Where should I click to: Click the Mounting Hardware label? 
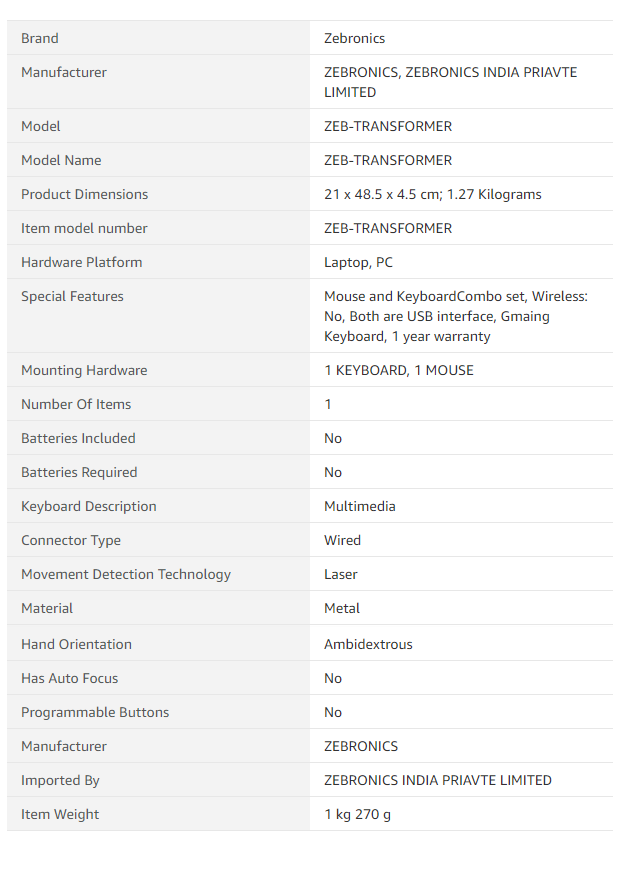(84, 370)
